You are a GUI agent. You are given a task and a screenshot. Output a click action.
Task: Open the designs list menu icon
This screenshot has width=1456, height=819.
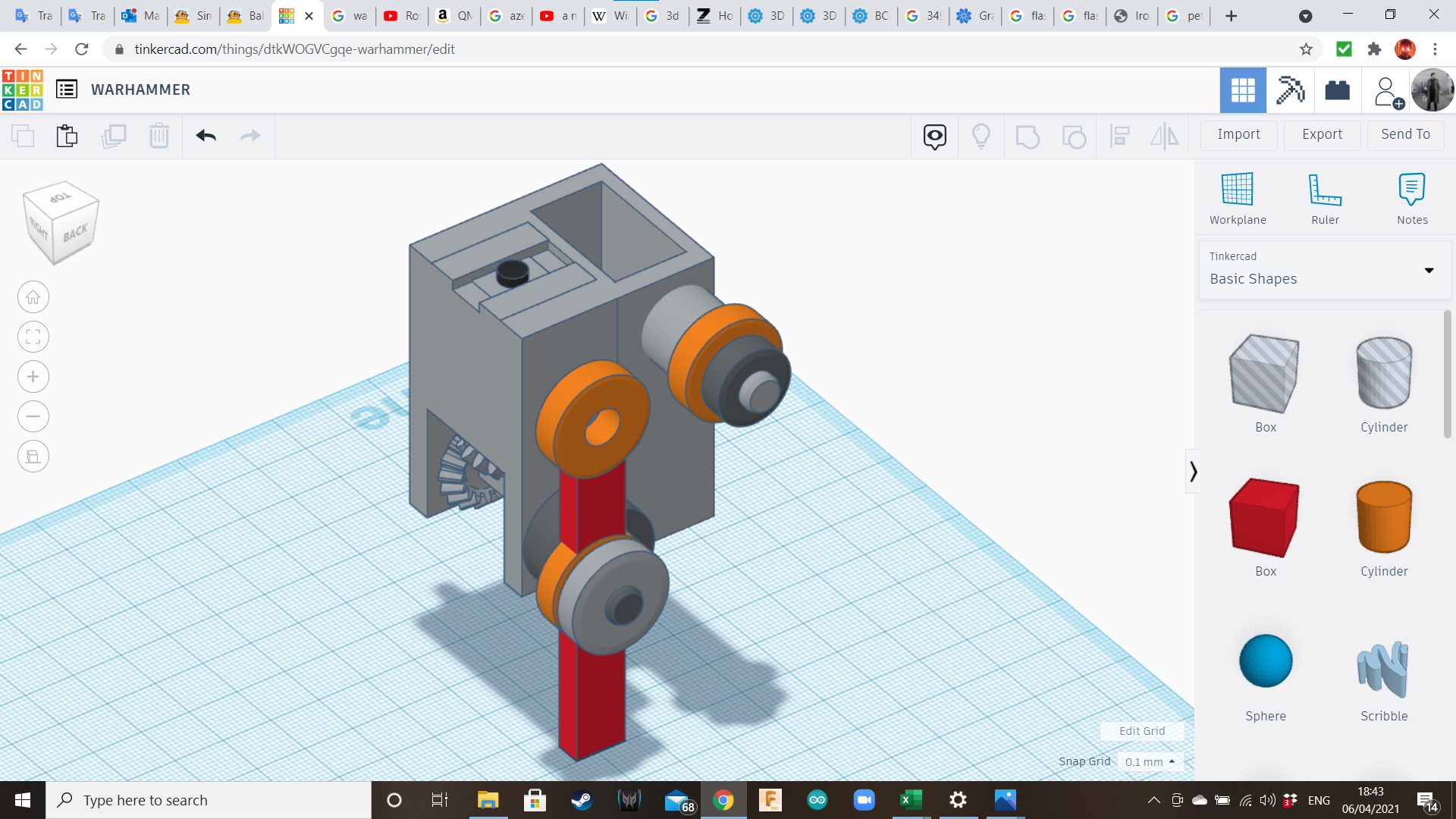[x=67, y=89]
